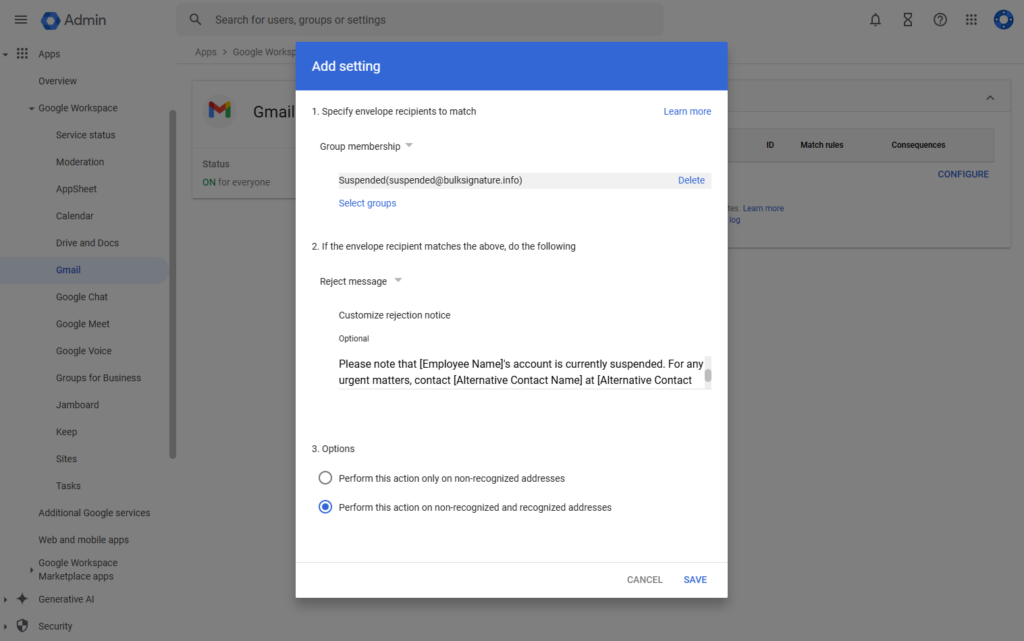The height and width of the screenshot is (641, 1024).
Task: Open Keep in sidebar
Action: 66,432
